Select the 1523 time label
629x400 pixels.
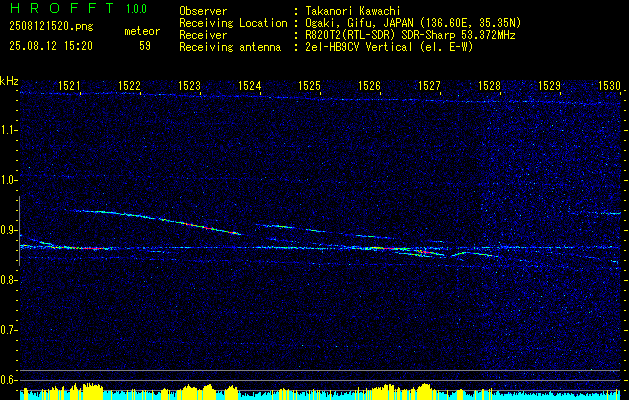pyautogui.click(x=189, y=85)
